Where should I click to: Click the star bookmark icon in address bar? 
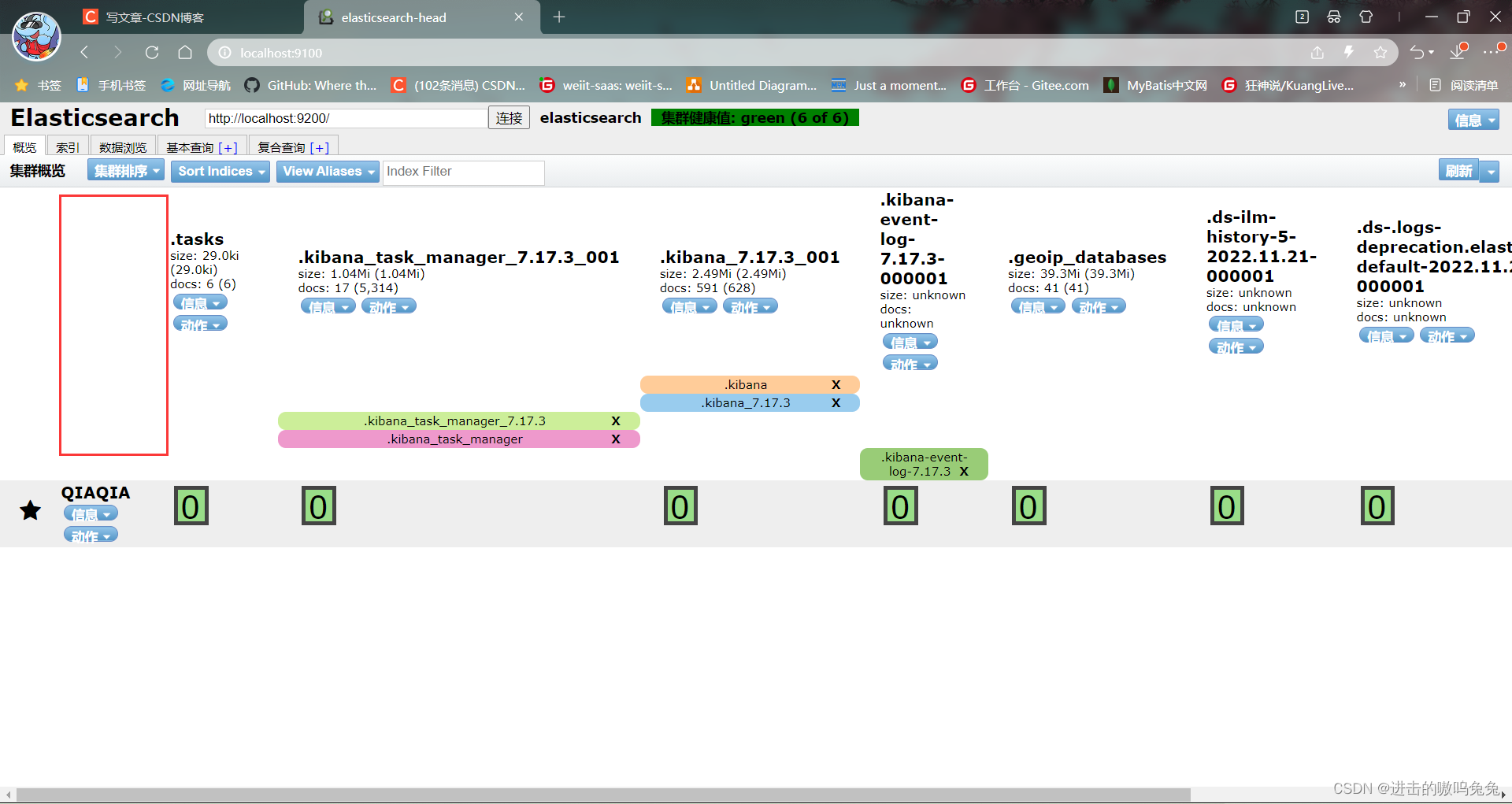[1380, 53]
